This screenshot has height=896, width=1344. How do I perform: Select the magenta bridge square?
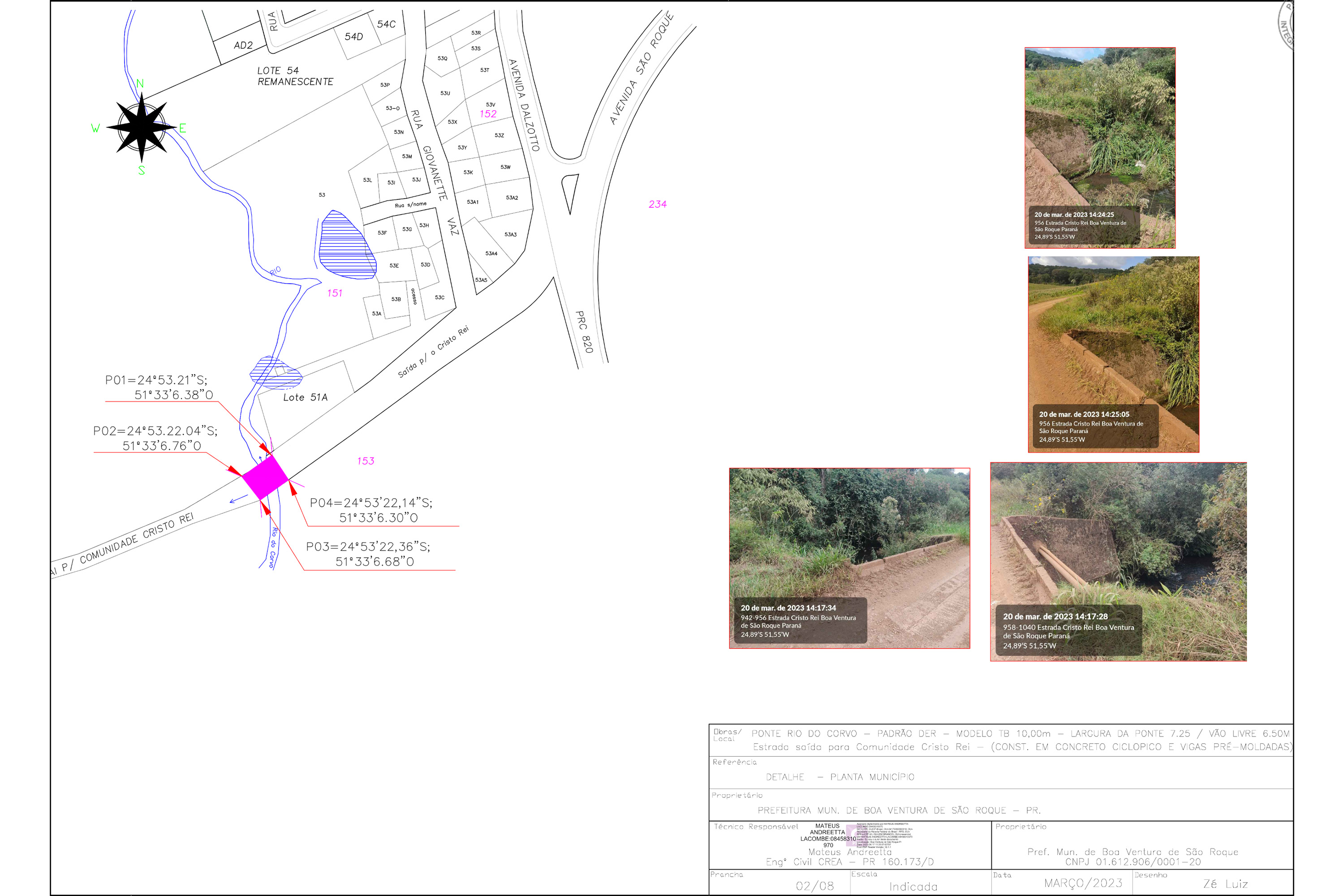pos(265,477)
